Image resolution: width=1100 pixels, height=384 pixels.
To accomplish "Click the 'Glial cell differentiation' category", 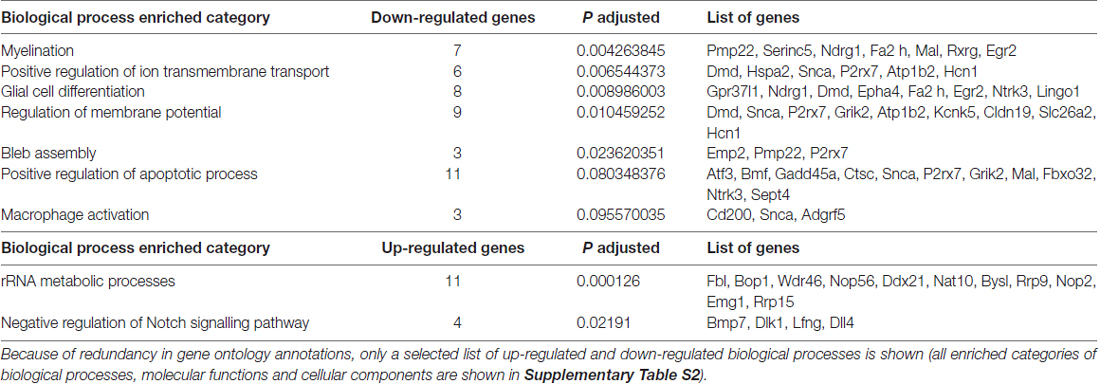I will click(x=74, y=91).
